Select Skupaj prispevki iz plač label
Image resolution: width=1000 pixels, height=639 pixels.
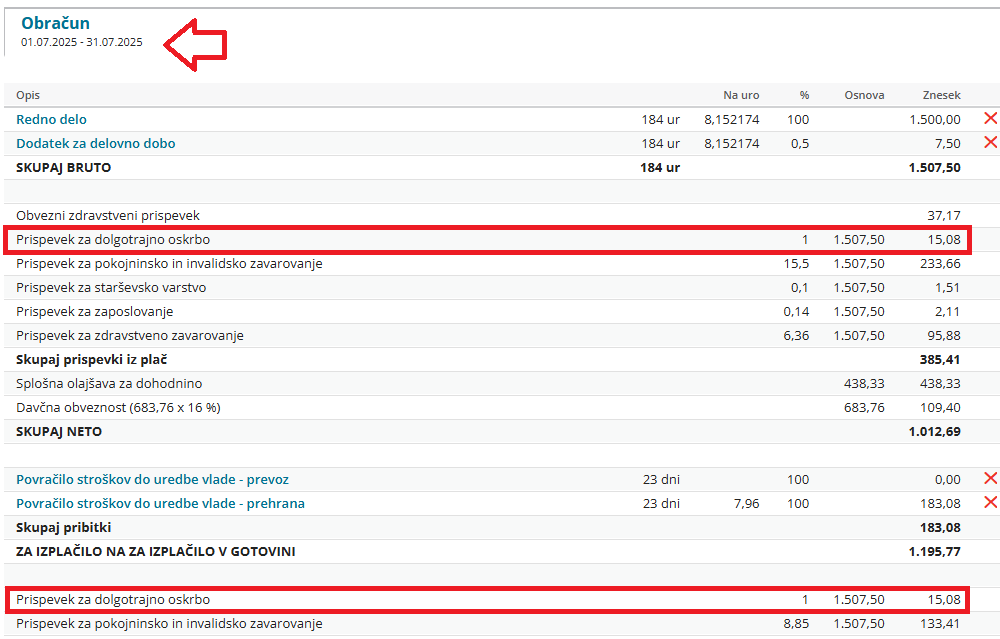point(91,360)
